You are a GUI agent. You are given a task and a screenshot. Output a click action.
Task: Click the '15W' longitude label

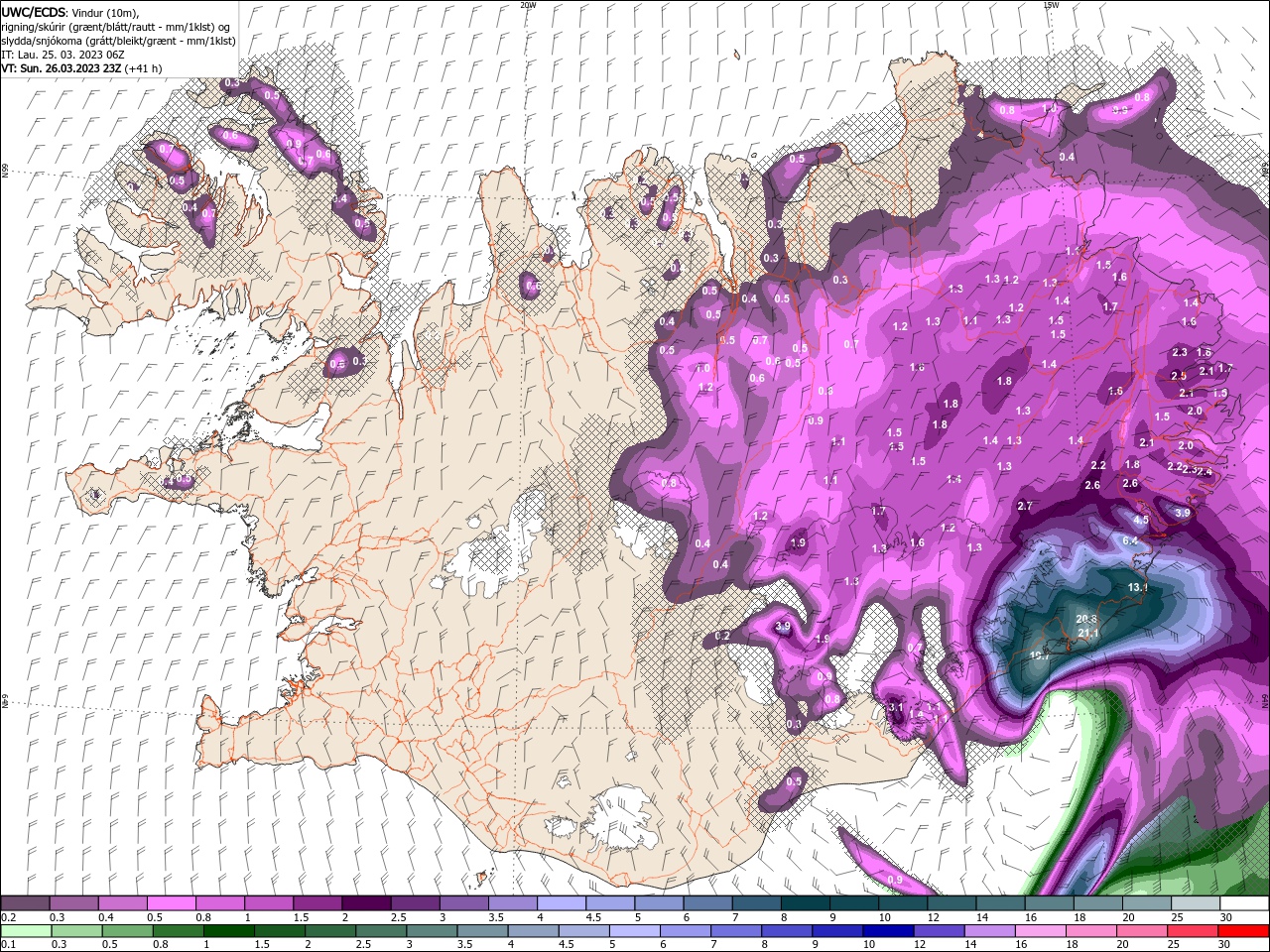pyautogui.click(x=1051, y=5)
